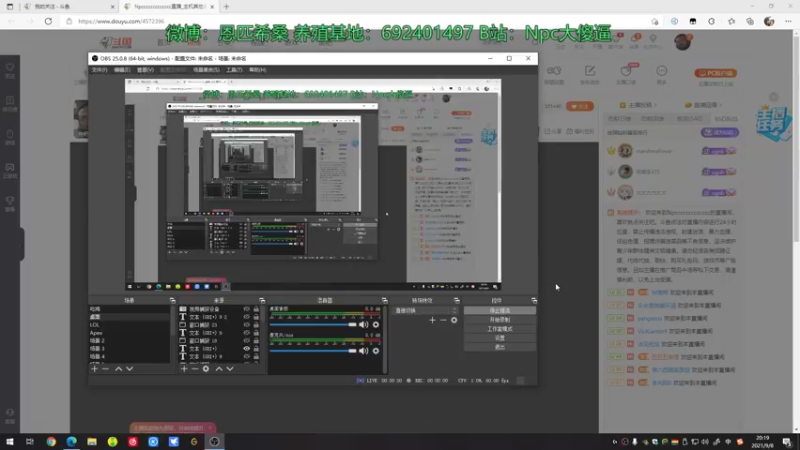Viewport: 800px width, 450px height.
Task: Remove the selected source with Sources minus icon
Action: coord(195,368)
